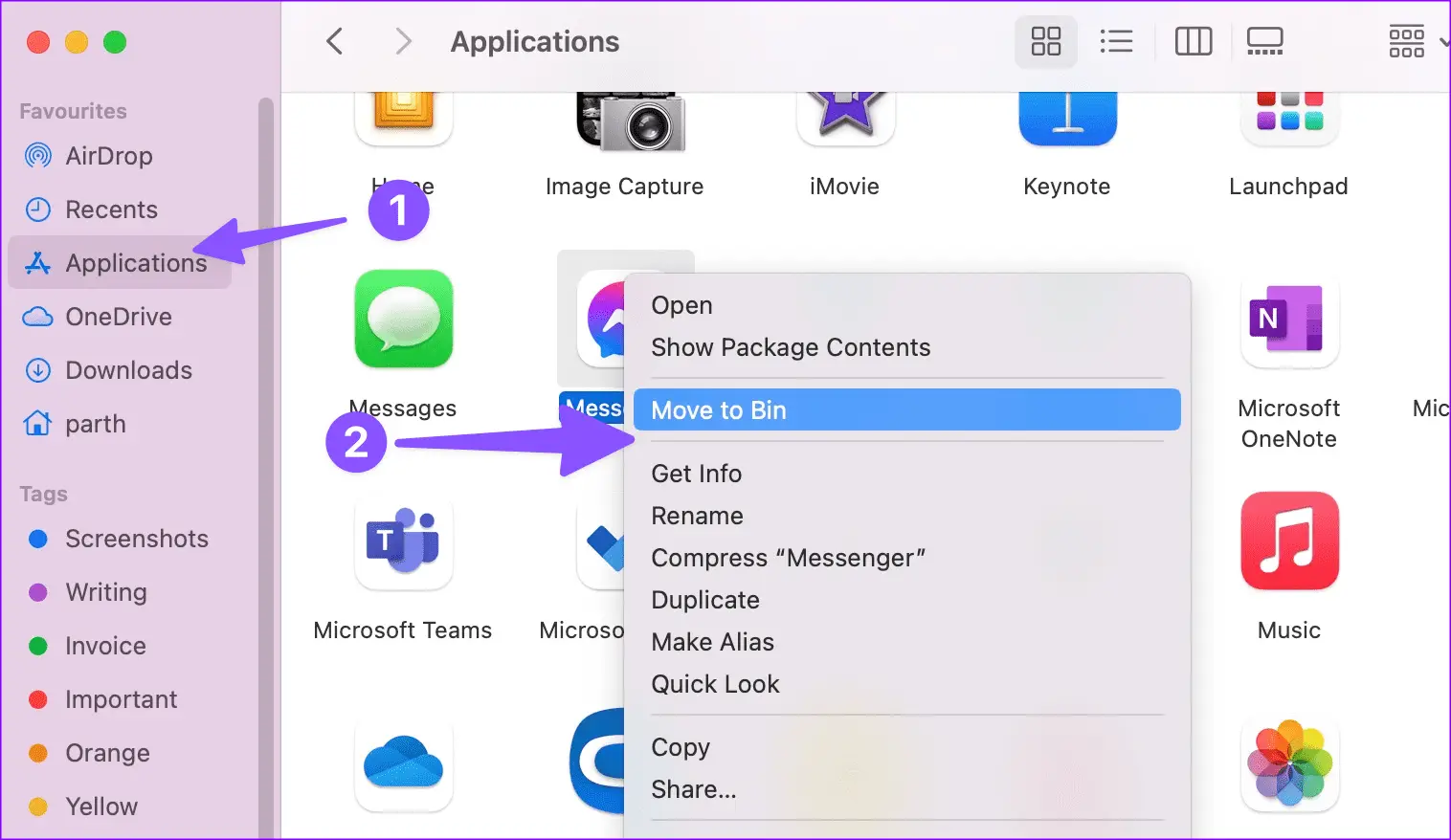Open Downloads in the sidebar

[x=120, y=369]
